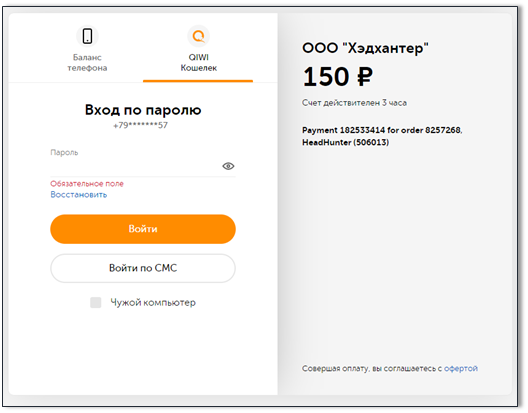Click the Вход по паролю heading
528x413 pixels.
[143, 110]
